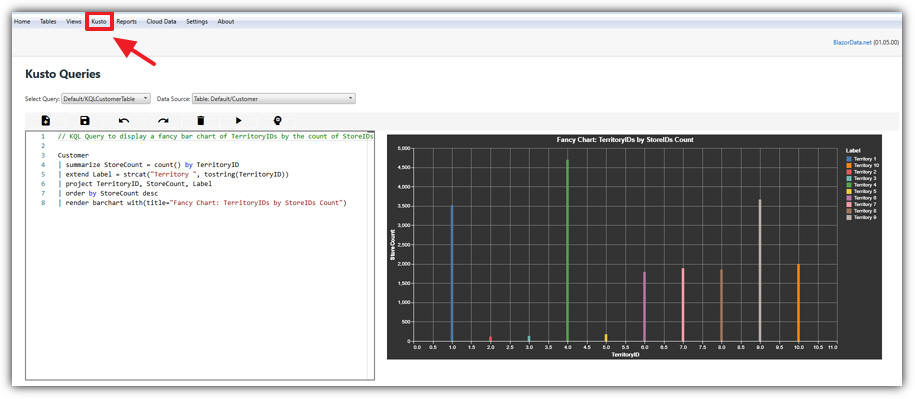Open the Tables menu
This screenshot has height=399, width=915.
pyautogui.click(x=48, y=22)
